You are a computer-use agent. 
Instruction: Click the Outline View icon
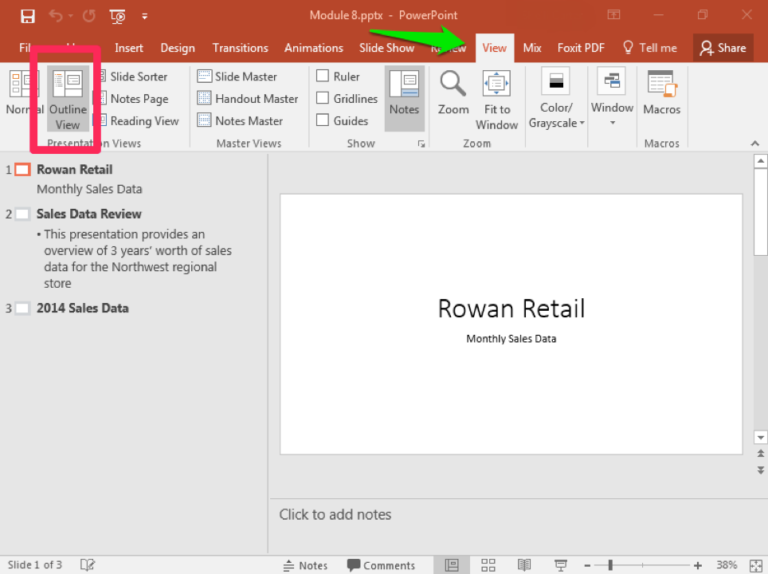[67, 86]
